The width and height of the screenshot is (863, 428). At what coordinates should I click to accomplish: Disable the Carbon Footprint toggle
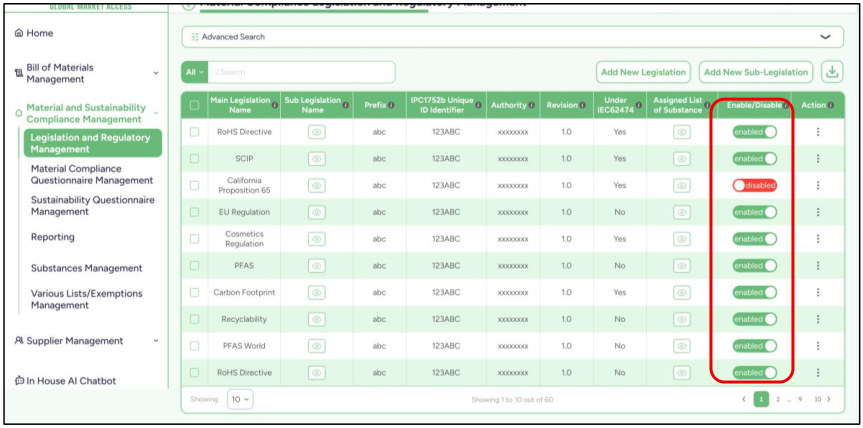[755, 293]
